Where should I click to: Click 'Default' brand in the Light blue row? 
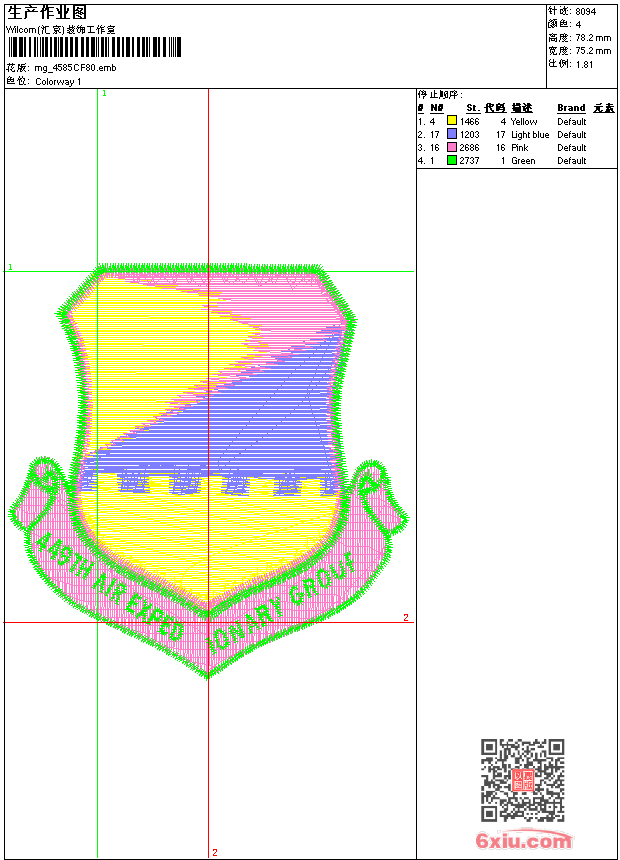(572, 134)
